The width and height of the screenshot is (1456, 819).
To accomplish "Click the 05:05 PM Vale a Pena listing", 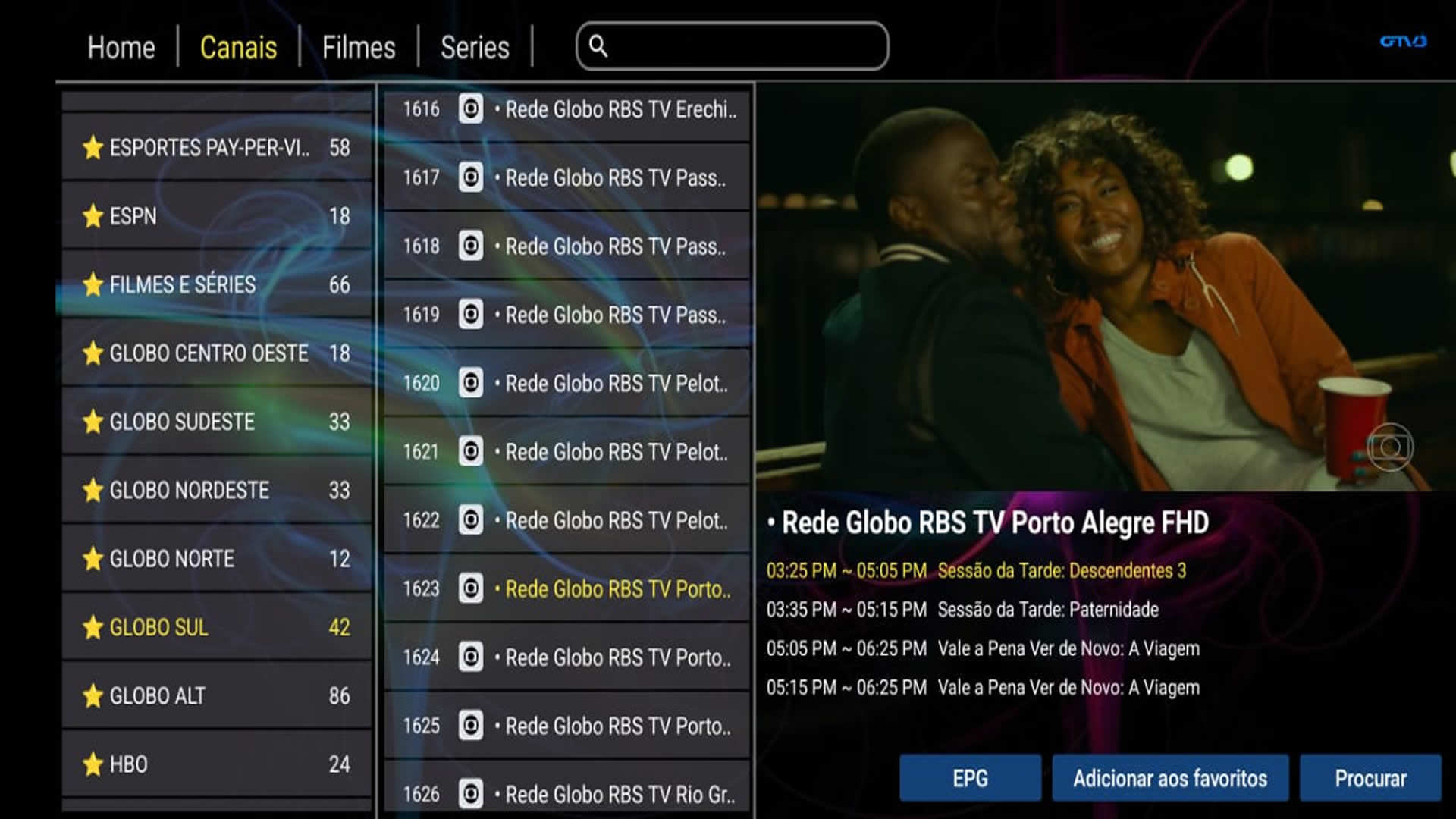I will point(984,648).
